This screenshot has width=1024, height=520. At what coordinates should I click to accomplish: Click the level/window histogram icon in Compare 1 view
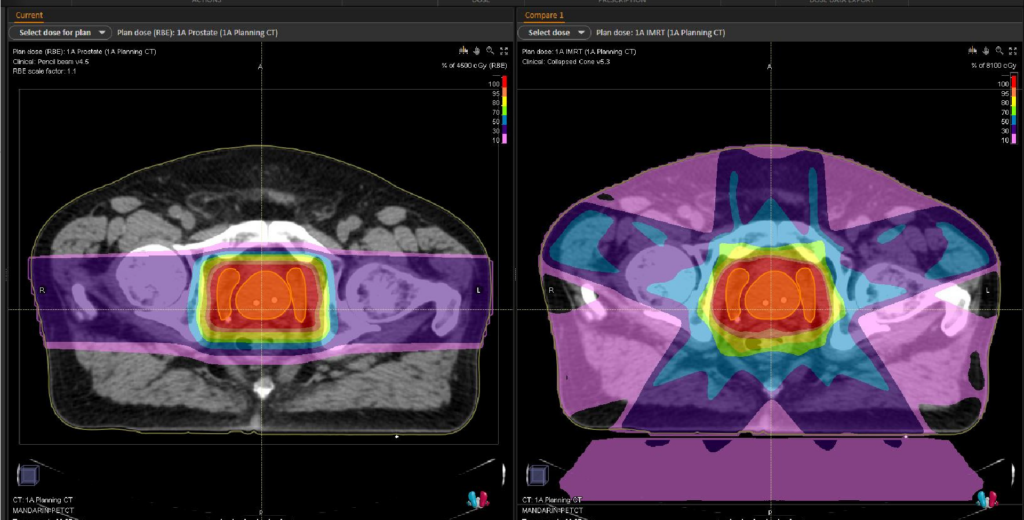tap(974, 50)
